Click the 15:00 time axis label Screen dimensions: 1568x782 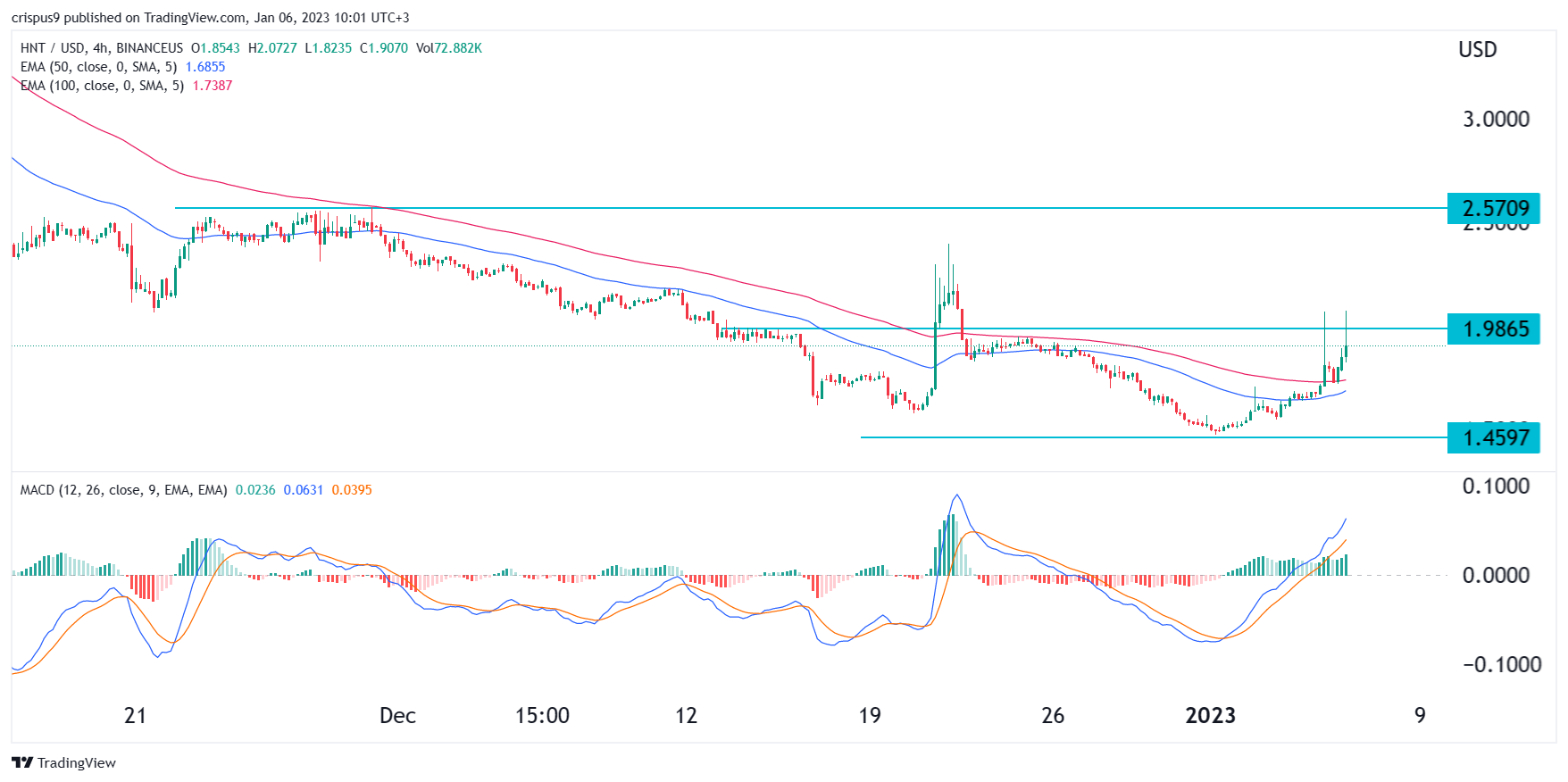coord(542,715)
